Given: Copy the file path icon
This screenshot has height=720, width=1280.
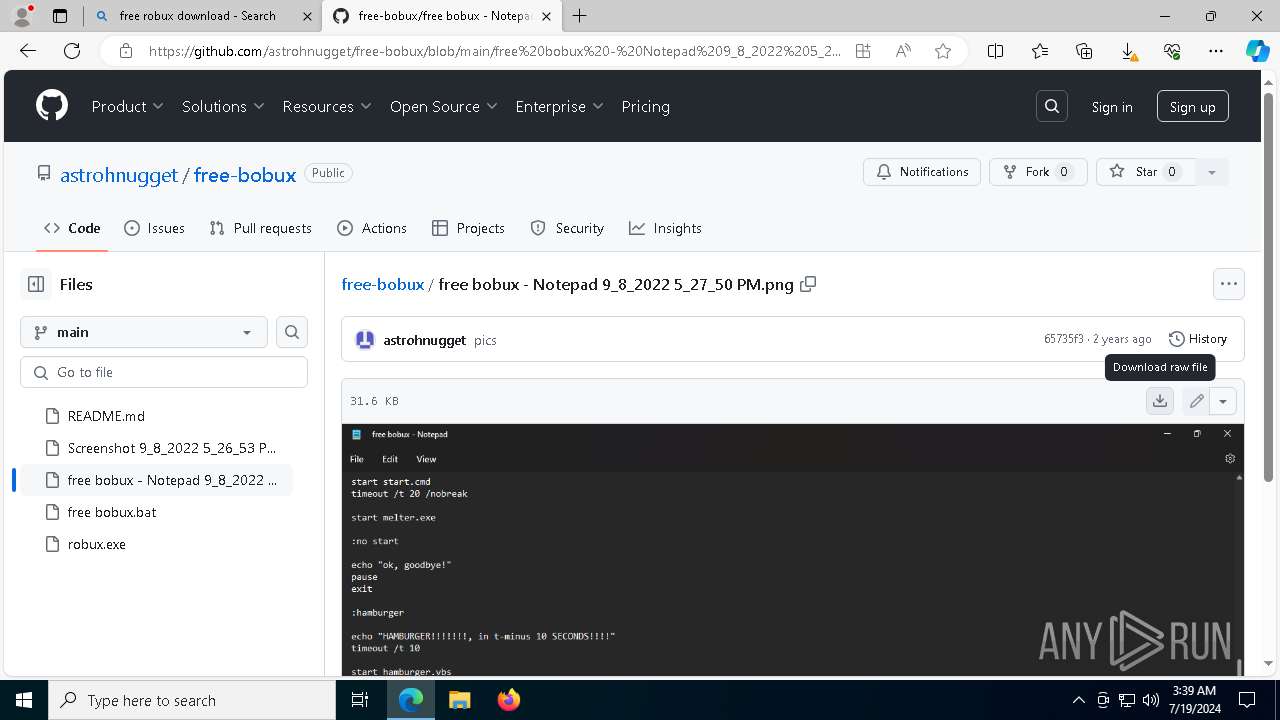Looking at the screenshot, I should point(808,284).
